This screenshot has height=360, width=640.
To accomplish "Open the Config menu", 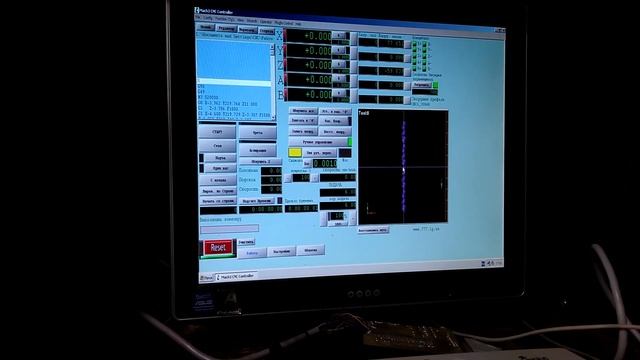I will click(x=208, y=18).
